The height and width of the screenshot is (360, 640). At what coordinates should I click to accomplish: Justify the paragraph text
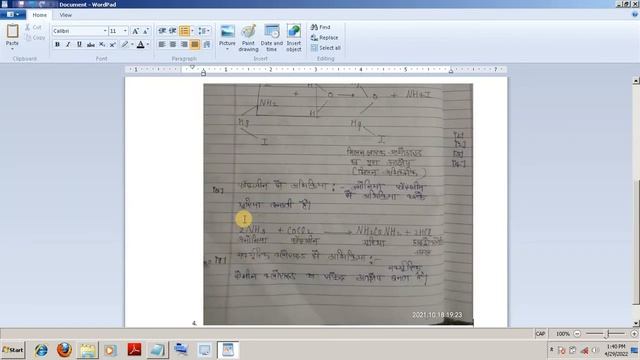click(195, 44)
